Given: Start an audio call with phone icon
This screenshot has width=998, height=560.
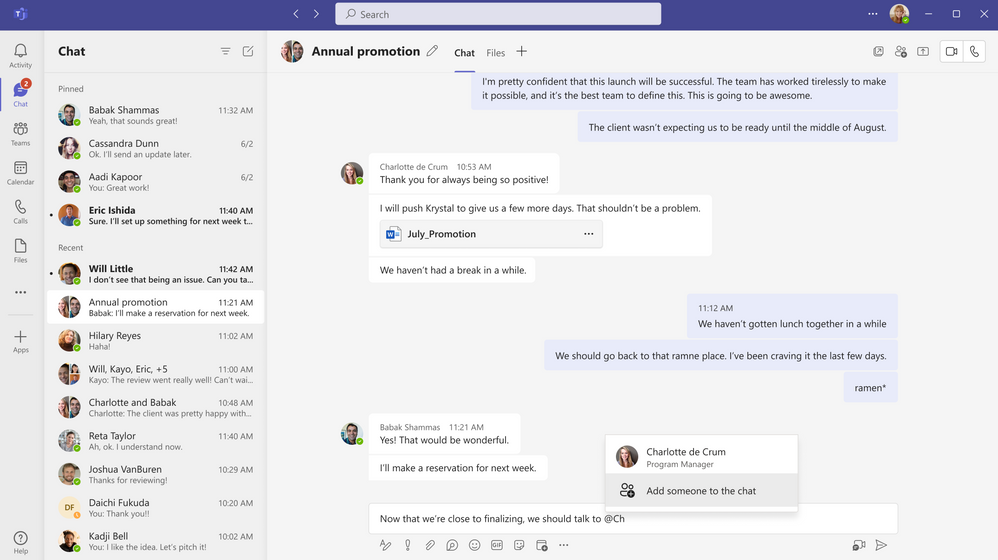Looking at the screenshot, I should (974, 52).
